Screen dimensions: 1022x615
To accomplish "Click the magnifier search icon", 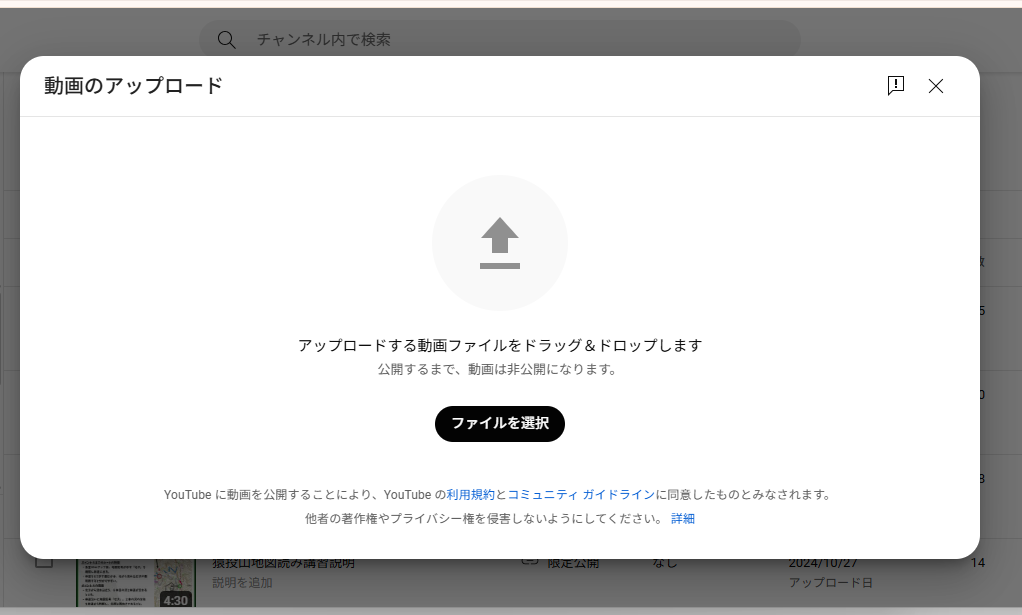I will 227,40.
